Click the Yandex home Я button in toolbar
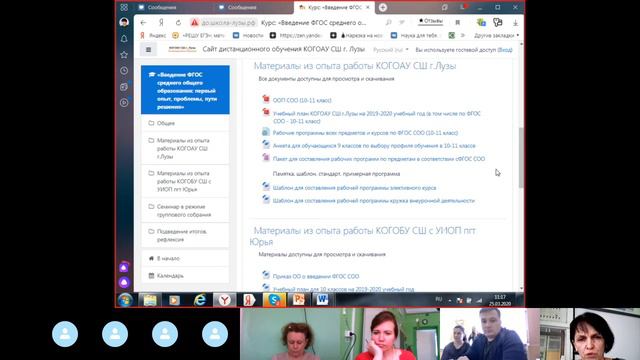This screenshot has height=360, width=640. tap(161, 23)
